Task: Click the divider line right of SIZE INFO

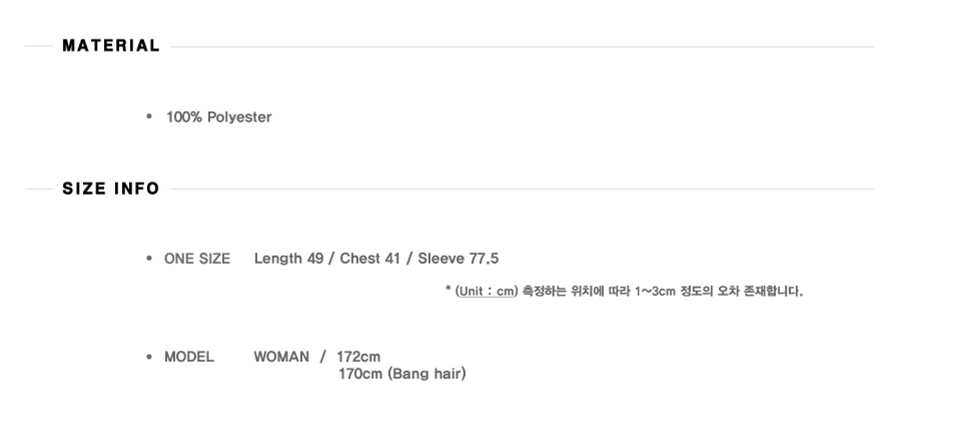Action: pyautogui.click(x=520, y=189)
